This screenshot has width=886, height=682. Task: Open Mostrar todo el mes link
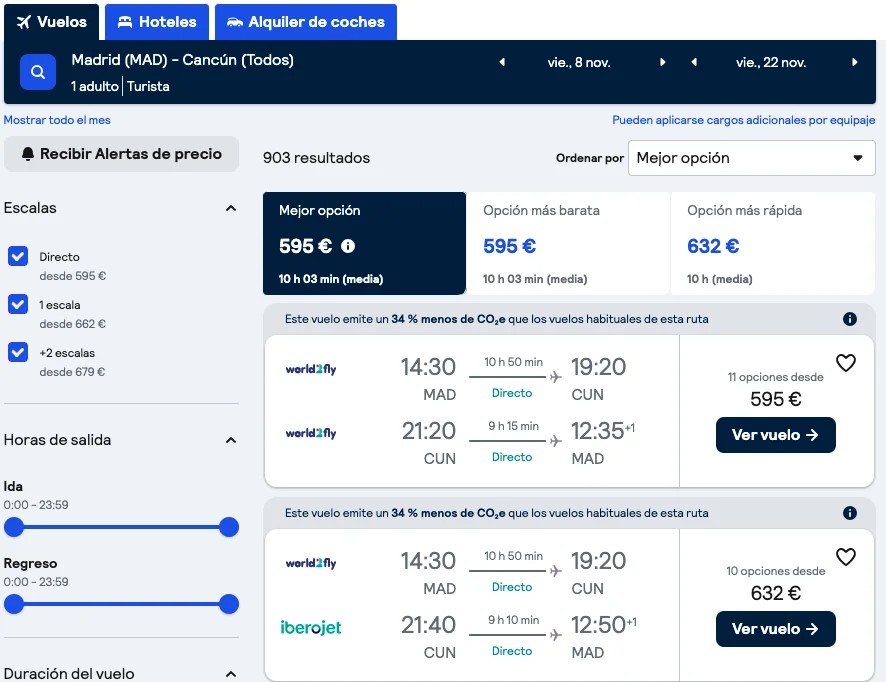(x=57, y=120)
